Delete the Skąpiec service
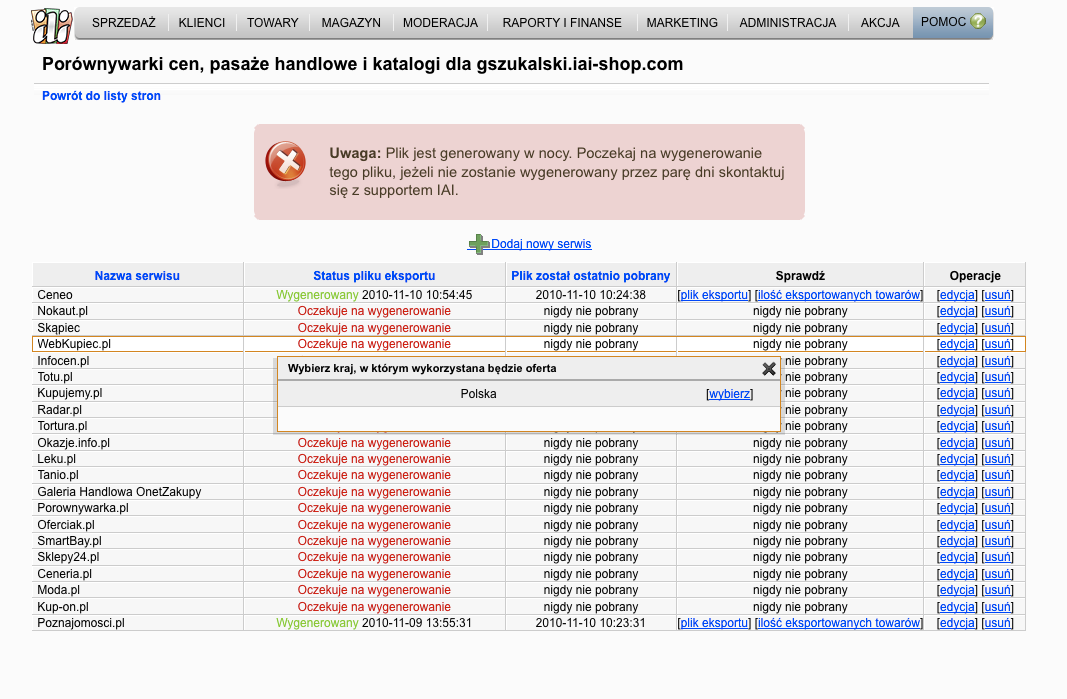Image resolution: width=1067 pixels, height=699 pixels. 998,327
